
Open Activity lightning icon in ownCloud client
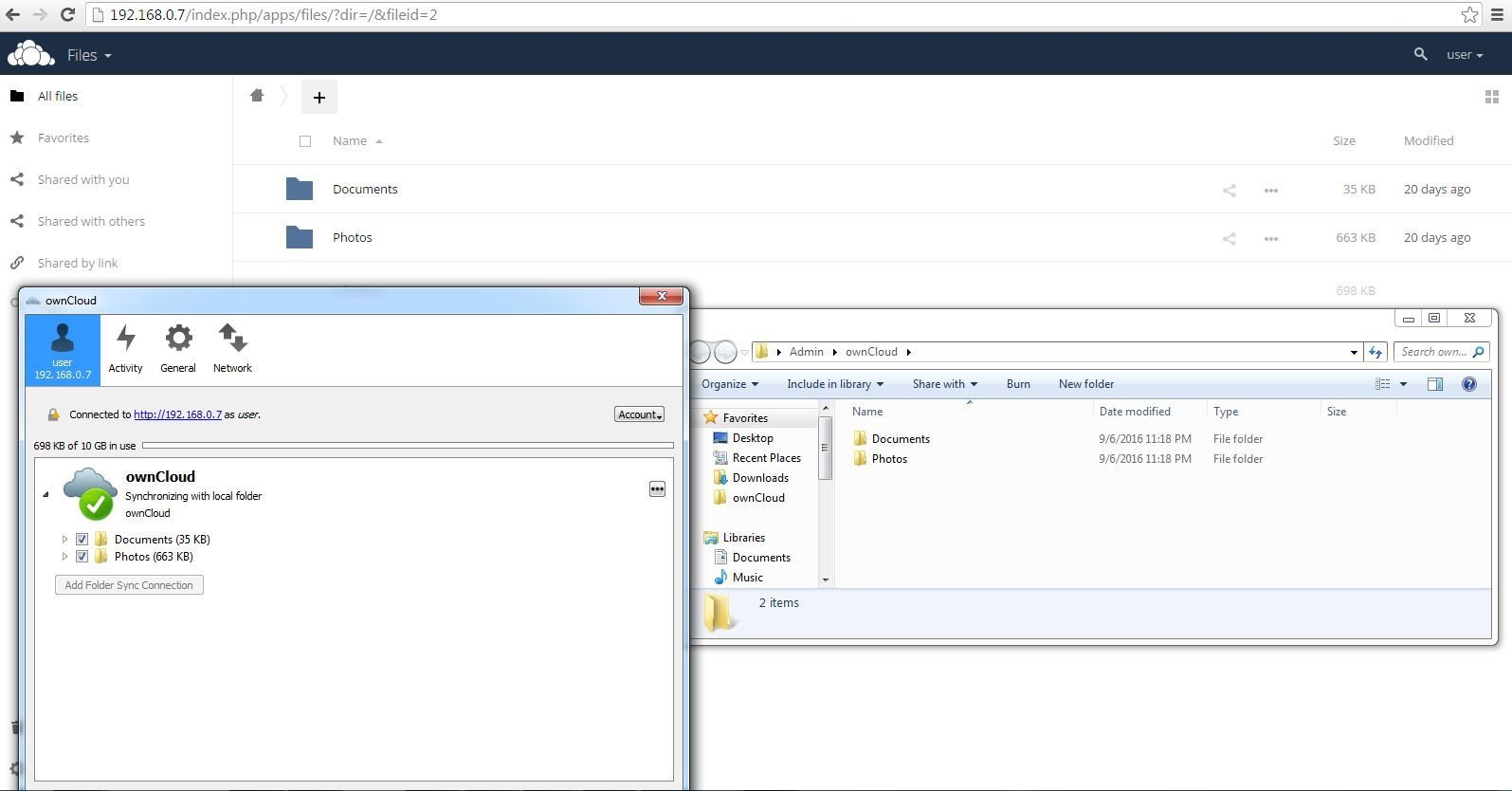(125, 349)
